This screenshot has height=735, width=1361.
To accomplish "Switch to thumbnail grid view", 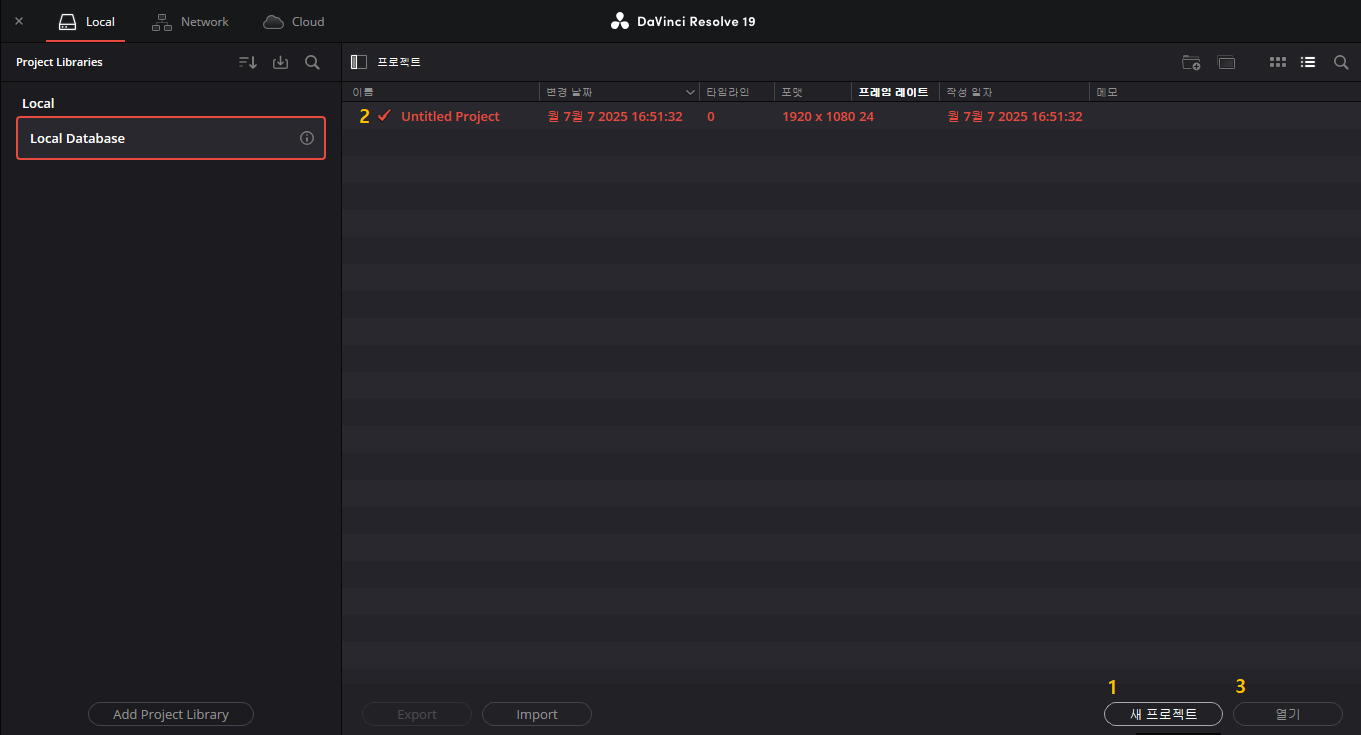I will [x=1278, y=62].
